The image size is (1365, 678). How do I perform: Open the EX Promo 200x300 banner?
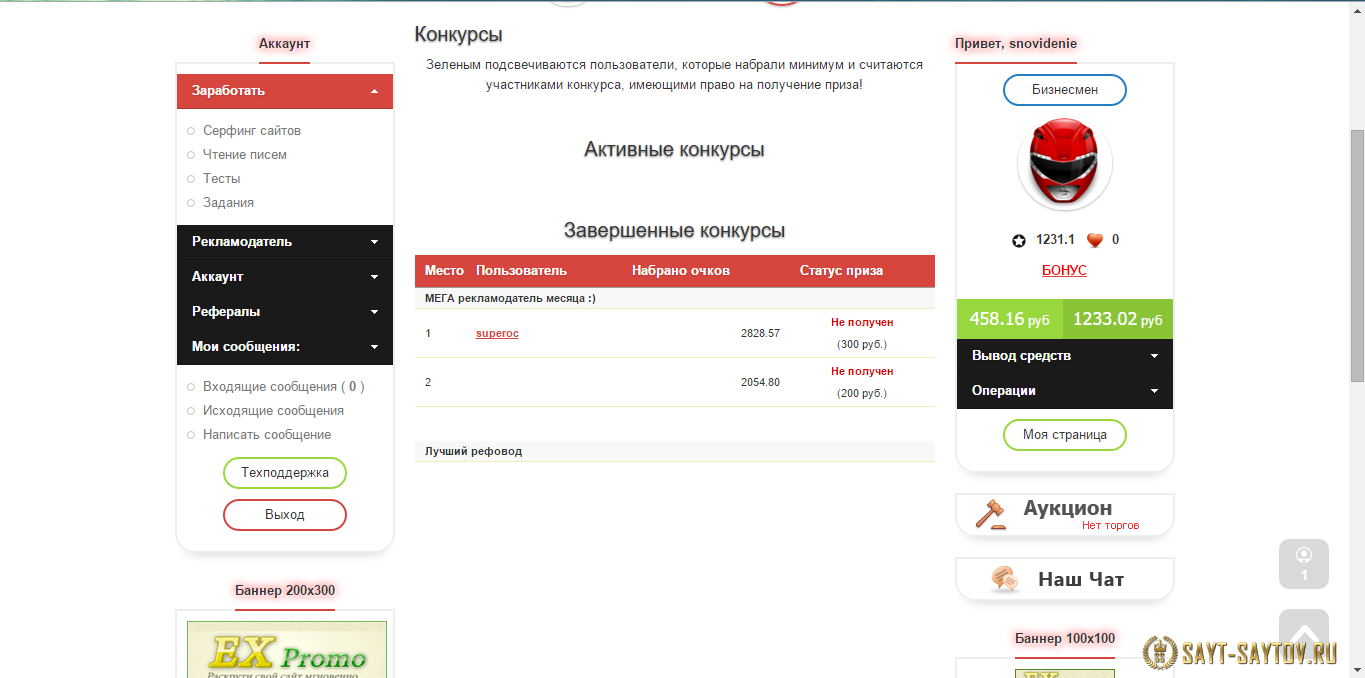[286, 649]
